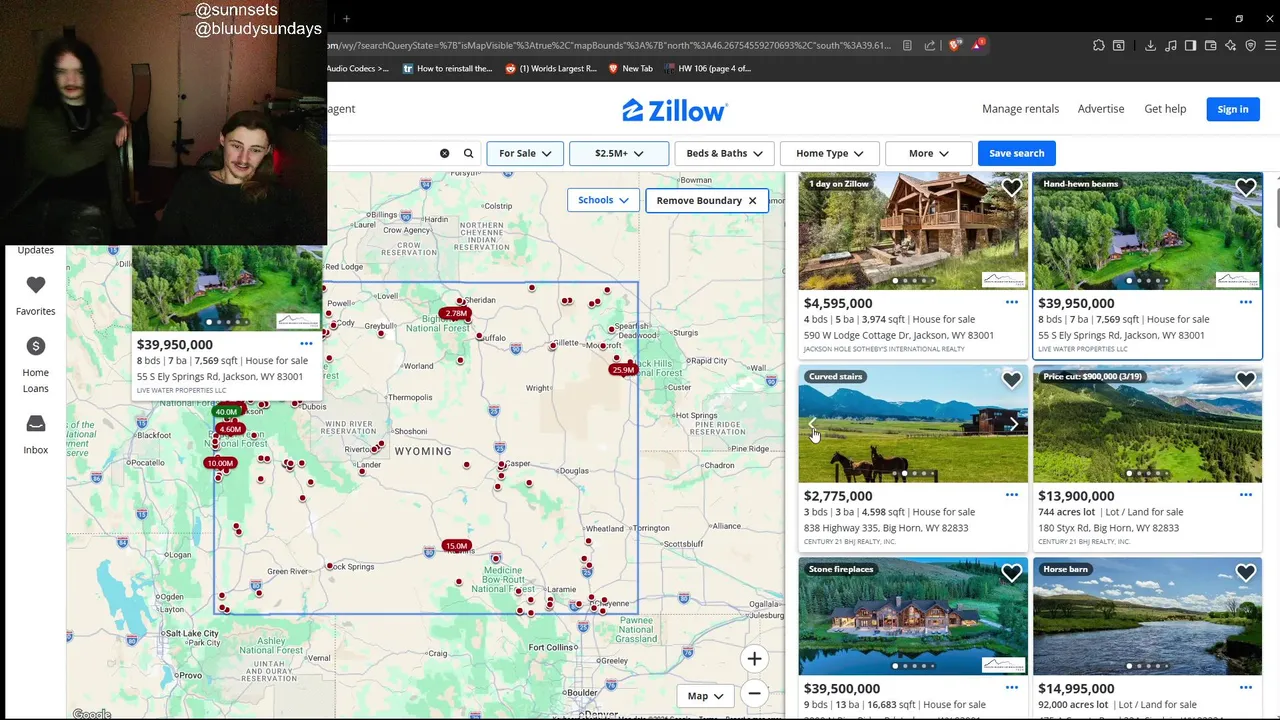Image resolution: width=1280 pixels, height=720 pixels.
Task: Save the 838 Highway 335 home heart
Action: (1012, 380)
